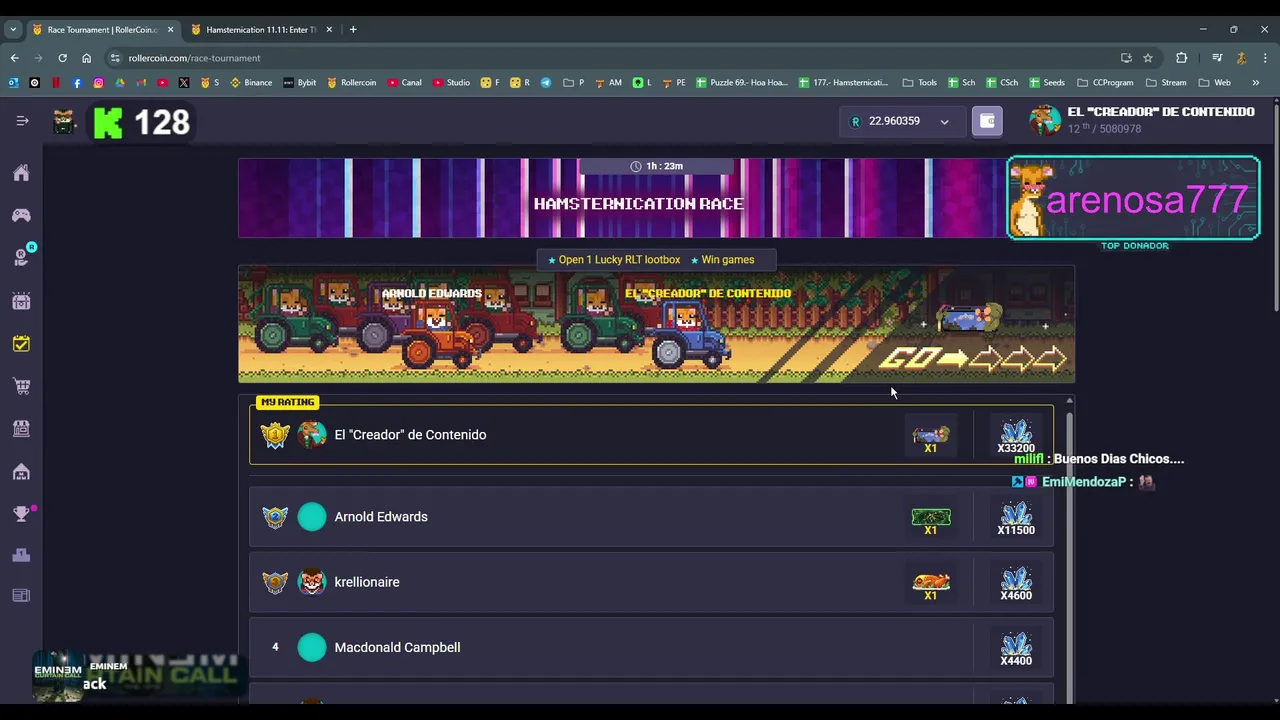Open the tab search dropdown arrow
1280x720 pixels.
tap(13, 30)
